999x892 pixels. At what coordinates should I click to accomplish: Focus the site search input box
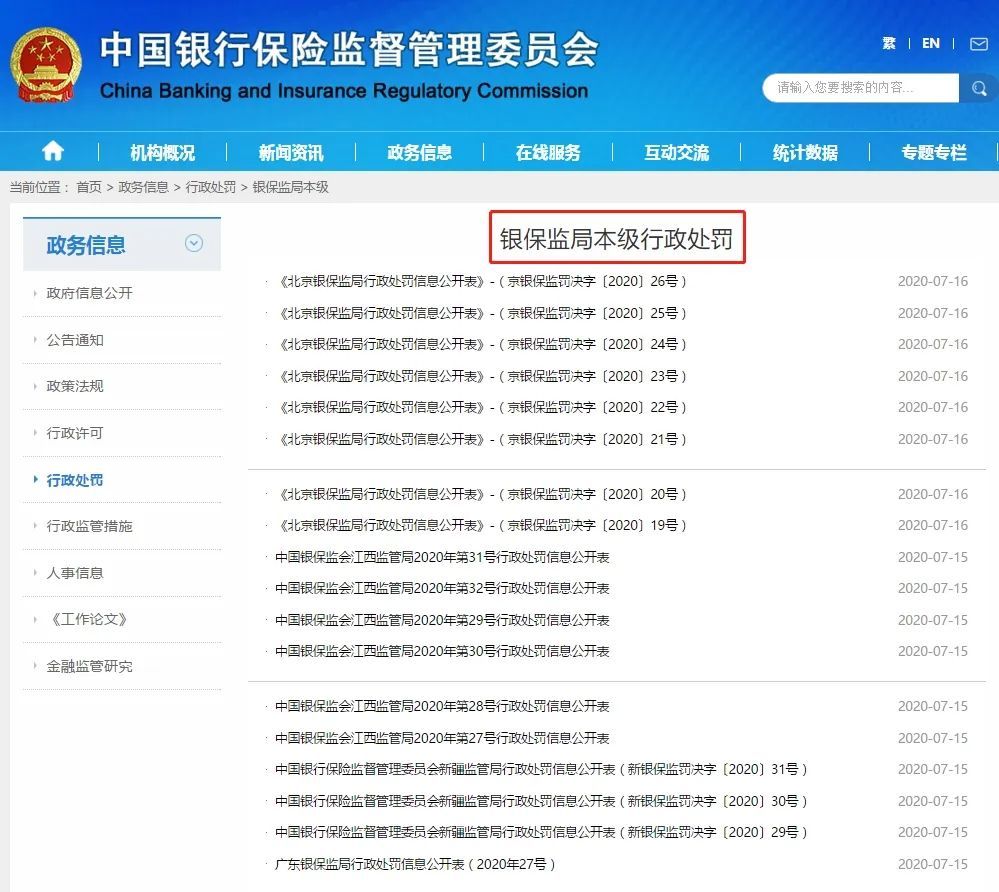pyautogui.click(x=861, y=88)
